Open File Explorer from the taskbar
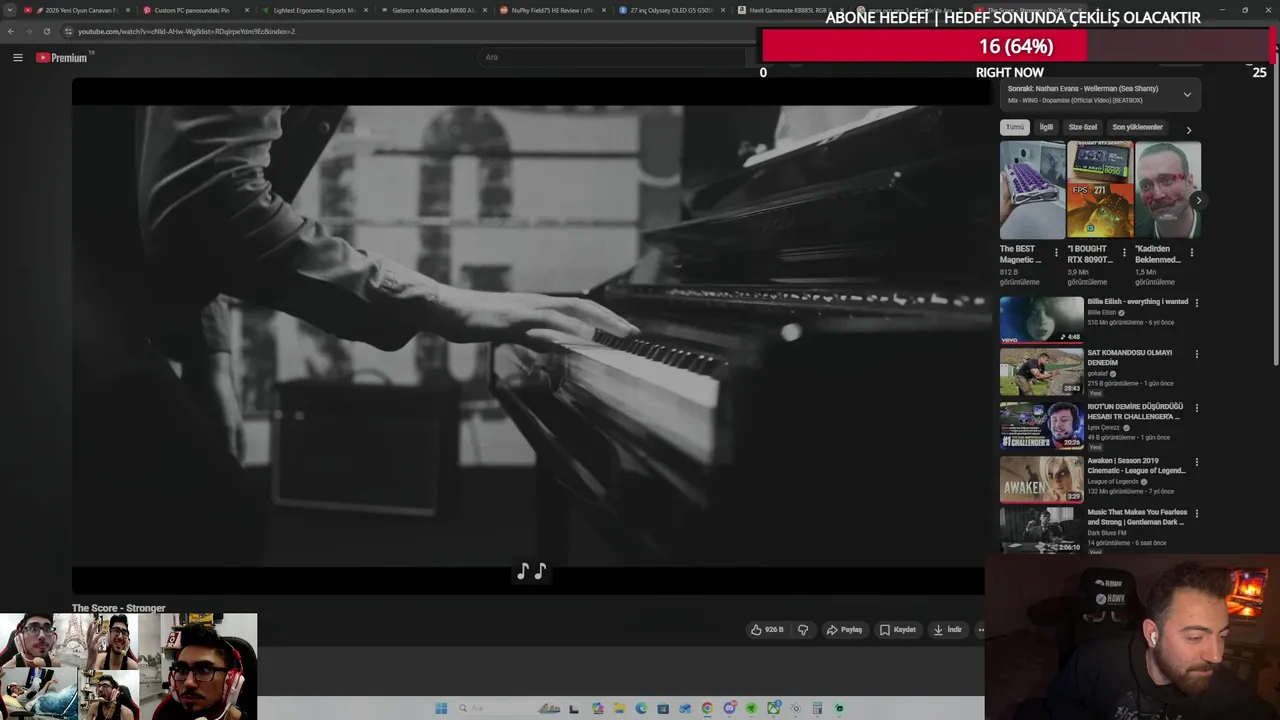The width and height of the screenshot is (1280, 720). tap(620, 709)
